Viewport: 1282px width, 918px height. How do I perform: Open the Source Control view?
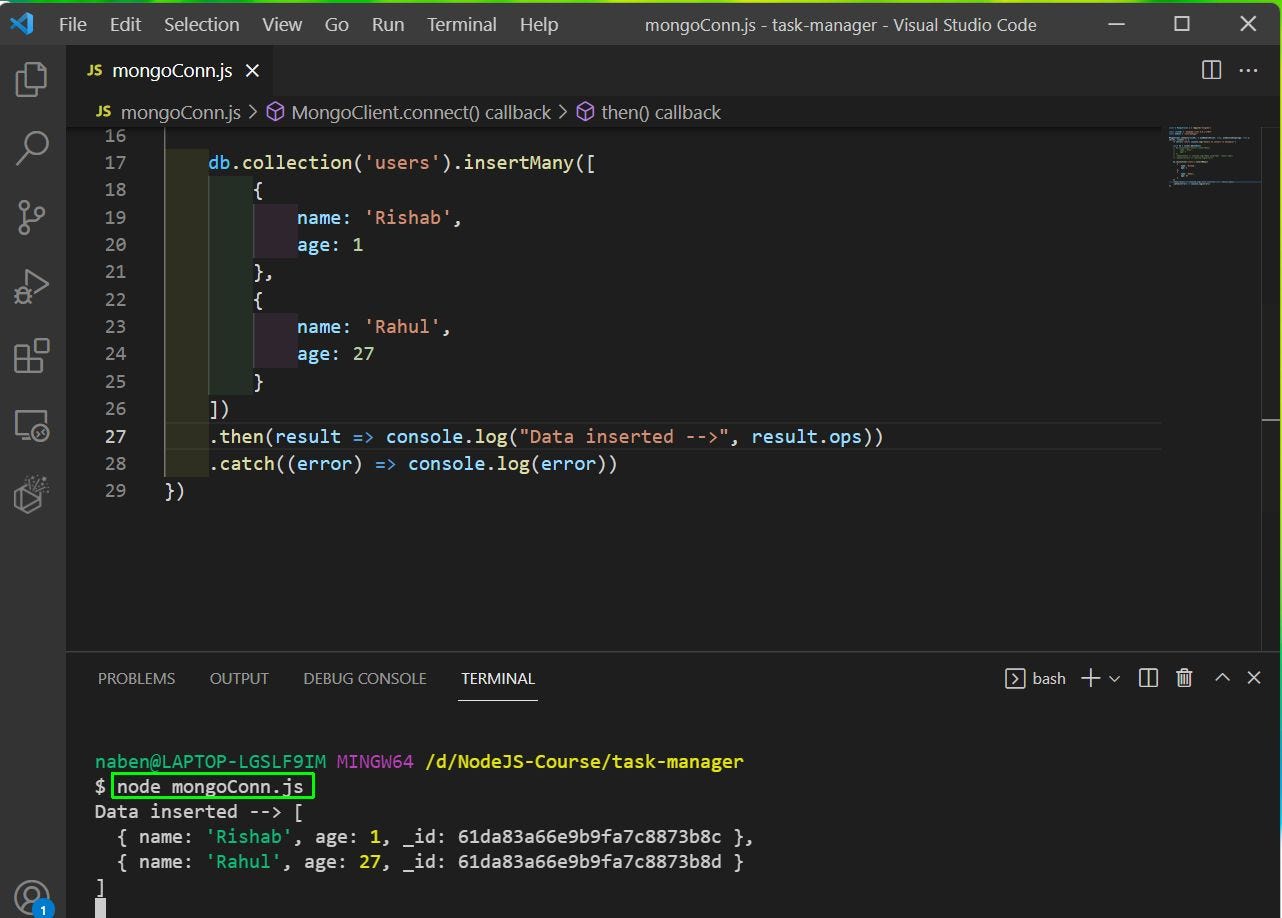32,217
